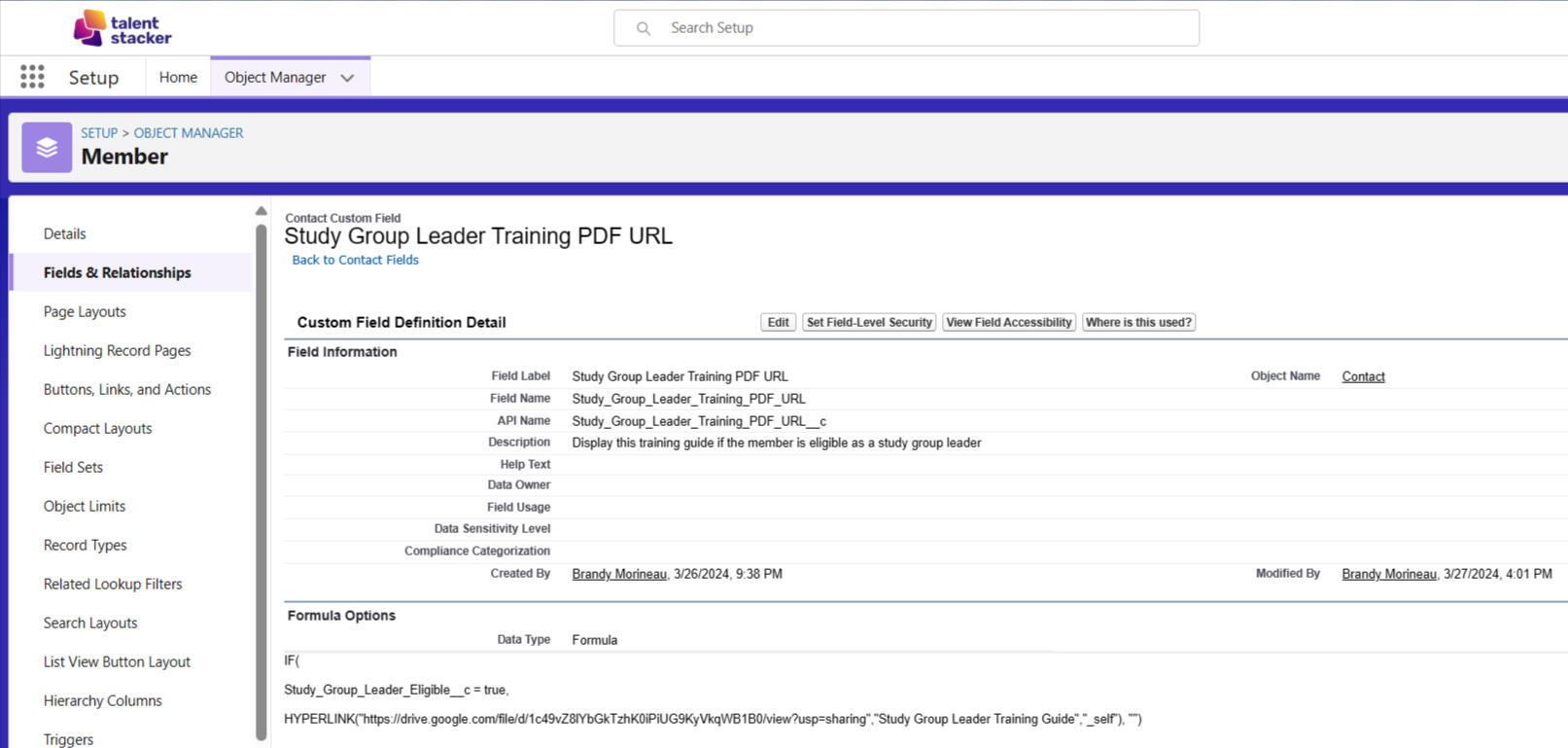The image size is (1568, 748).
Task: Open Lightning Record Pages in sidebar
Action: click(x=117, y=350)
